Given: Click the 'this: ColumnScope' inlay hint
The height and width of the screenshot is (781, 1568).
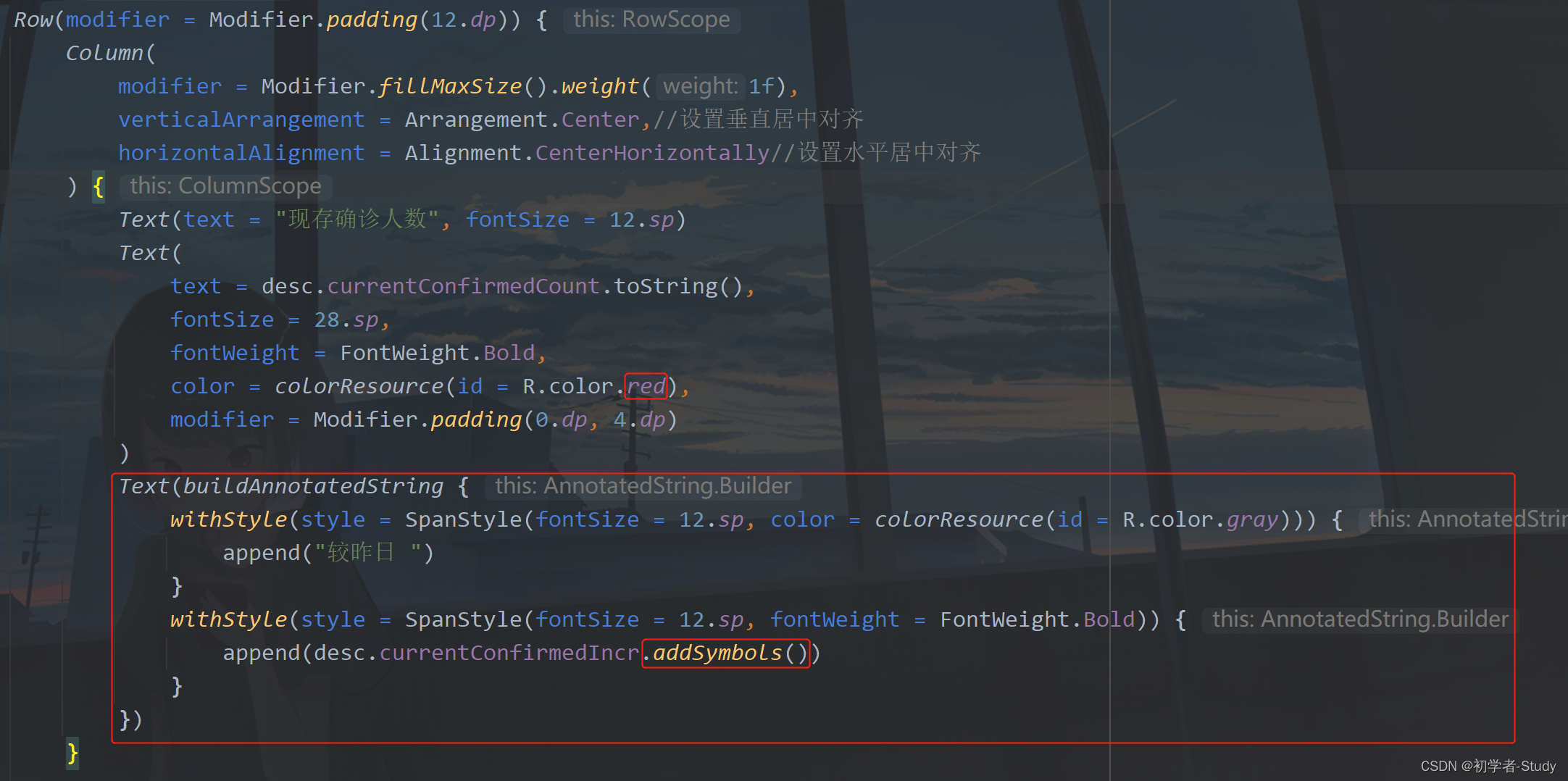Looking at the screenshot, I should pos(225,186).
